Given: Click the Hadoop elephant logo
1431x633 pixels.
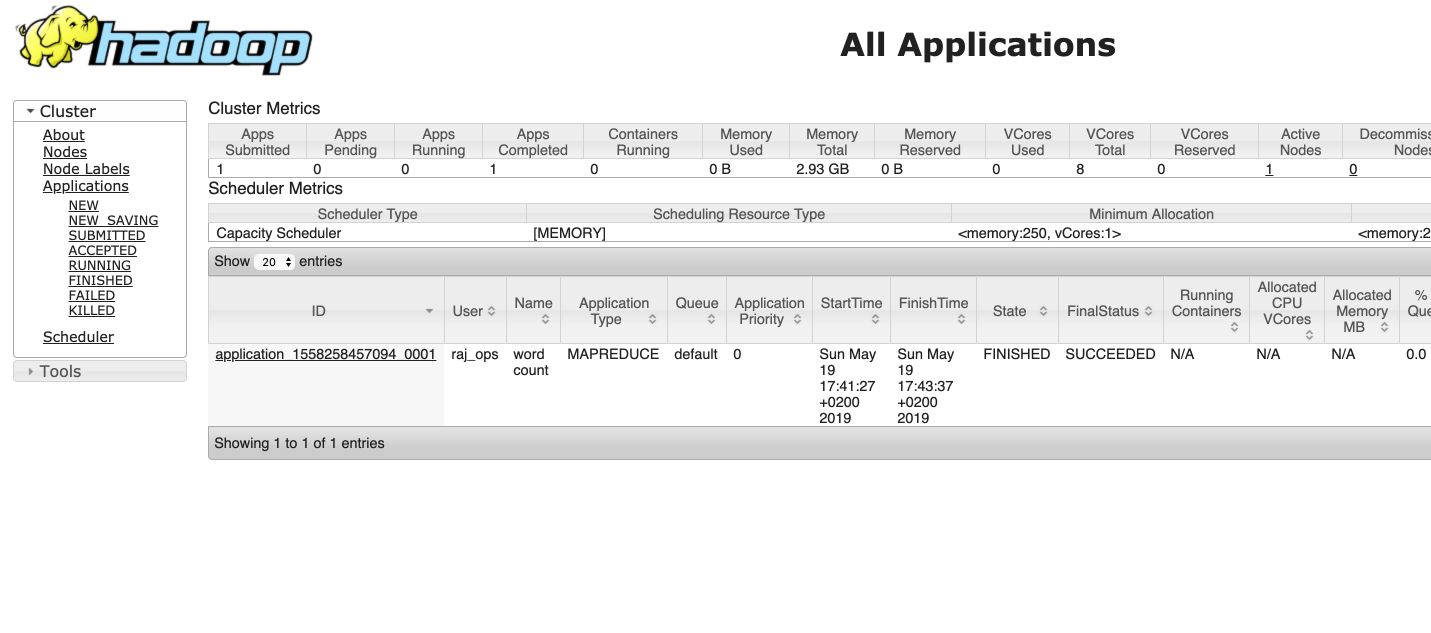Looking at the screenshot, I should (164, 41).
